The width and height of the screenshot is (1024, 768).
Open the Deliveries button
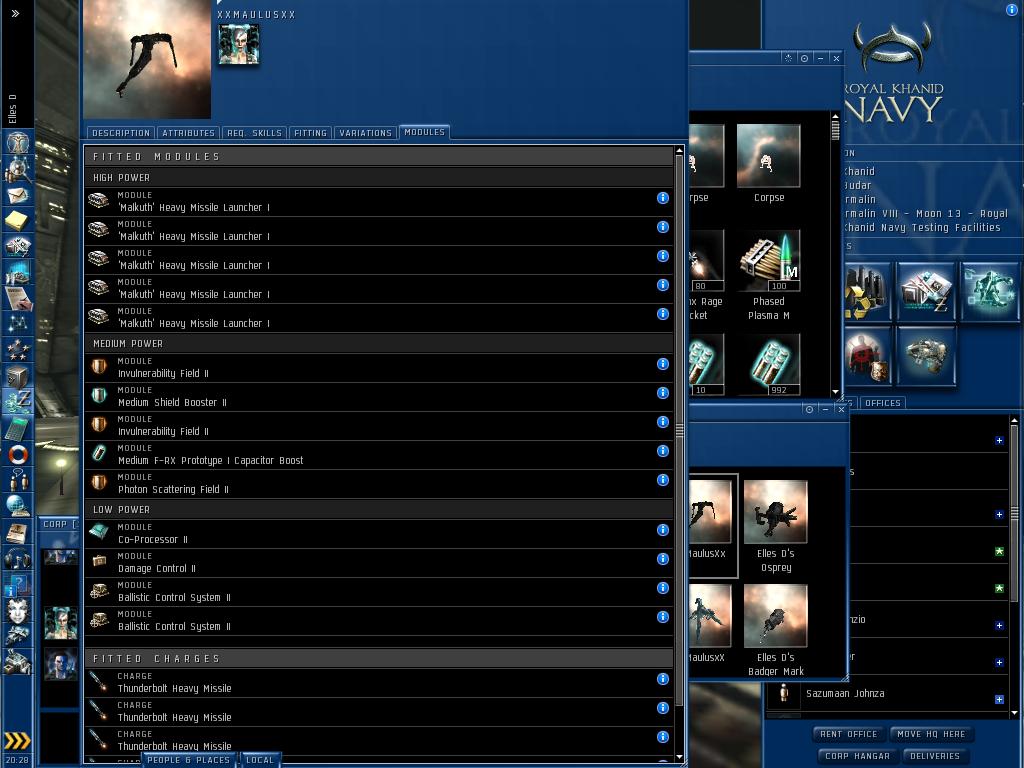point(935,756)
